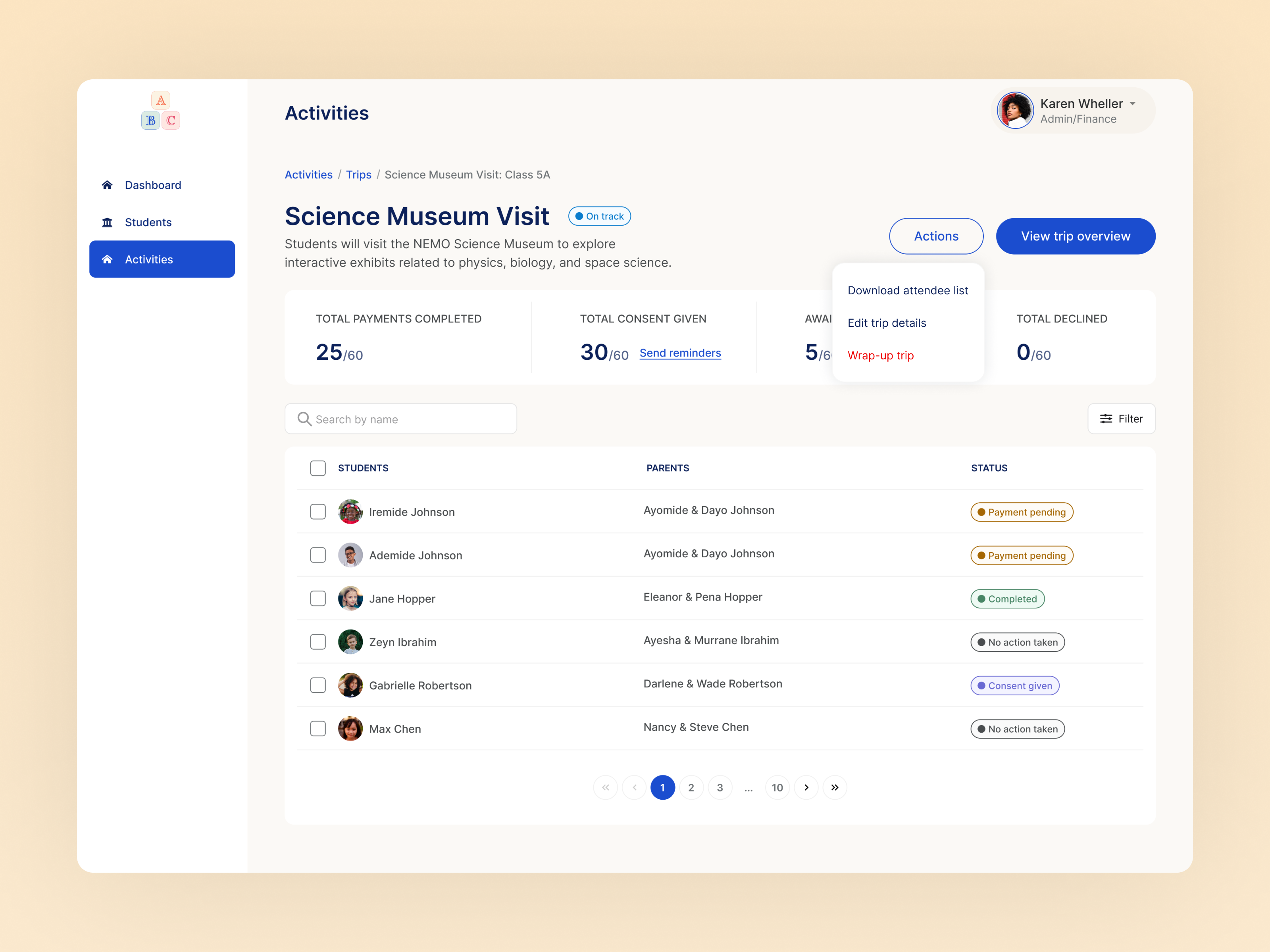Screen dimensions: 1270x952
Task: Select Edit trip details
Action: [x=887, y=323]
